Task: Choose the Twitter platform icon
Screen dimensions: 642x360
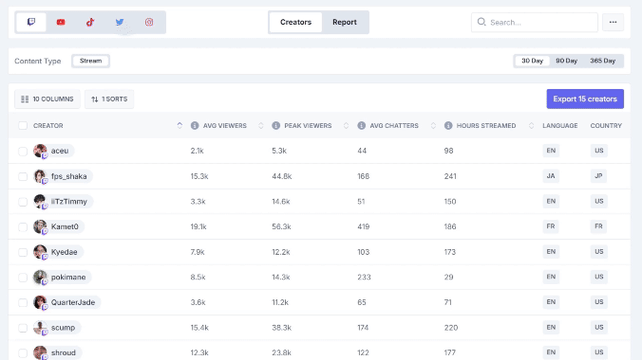Action: click(120, 22)
